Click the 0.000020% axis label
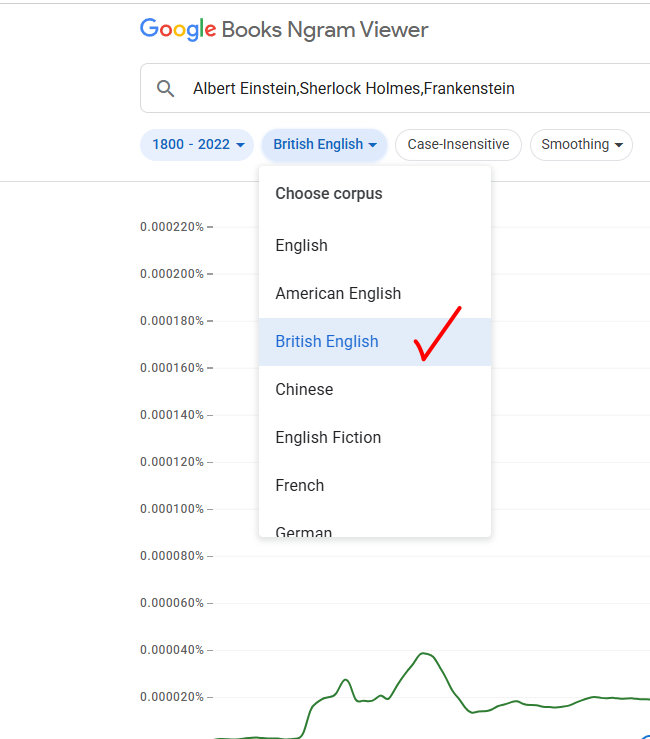This screenshot has width=650, height=739. click(172, 697)
